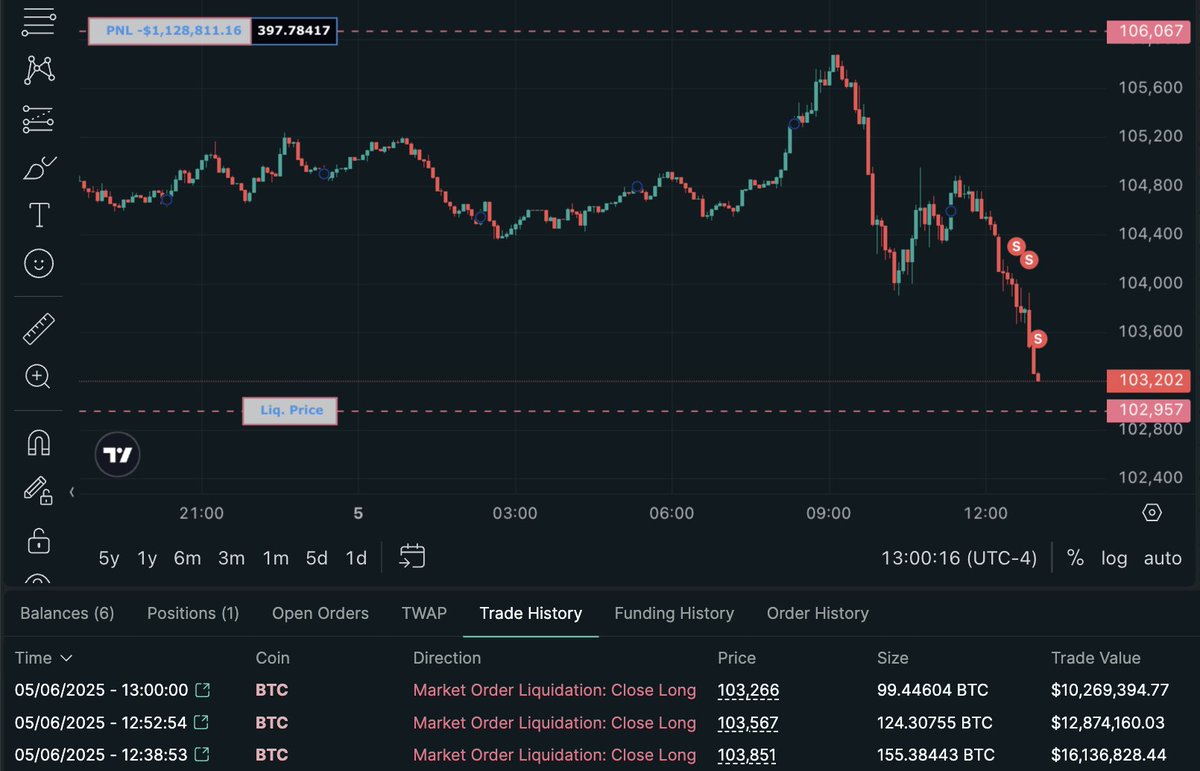Lock all chart drawings
This screenshot has height=771, width=1200.
click(38, 540)
